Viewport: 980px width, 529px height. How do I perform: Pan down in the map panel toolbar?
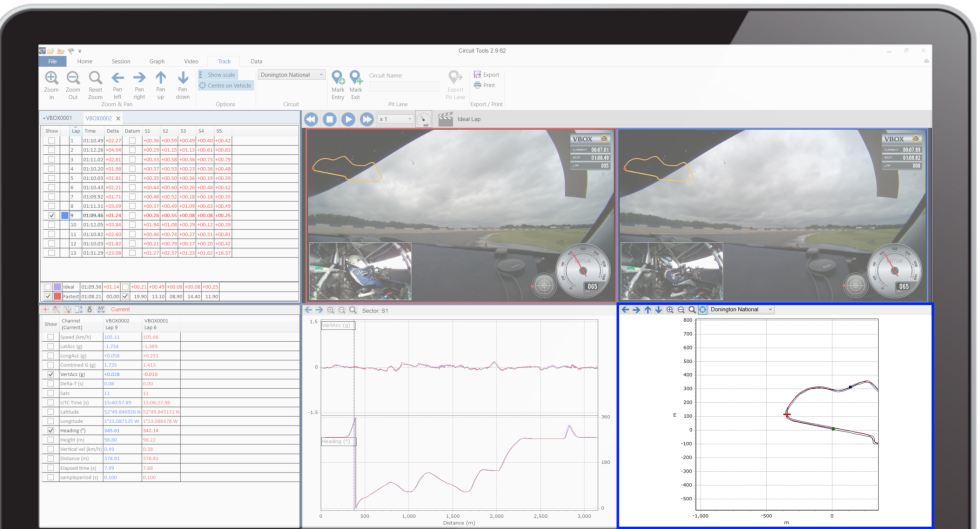[658, 310]
